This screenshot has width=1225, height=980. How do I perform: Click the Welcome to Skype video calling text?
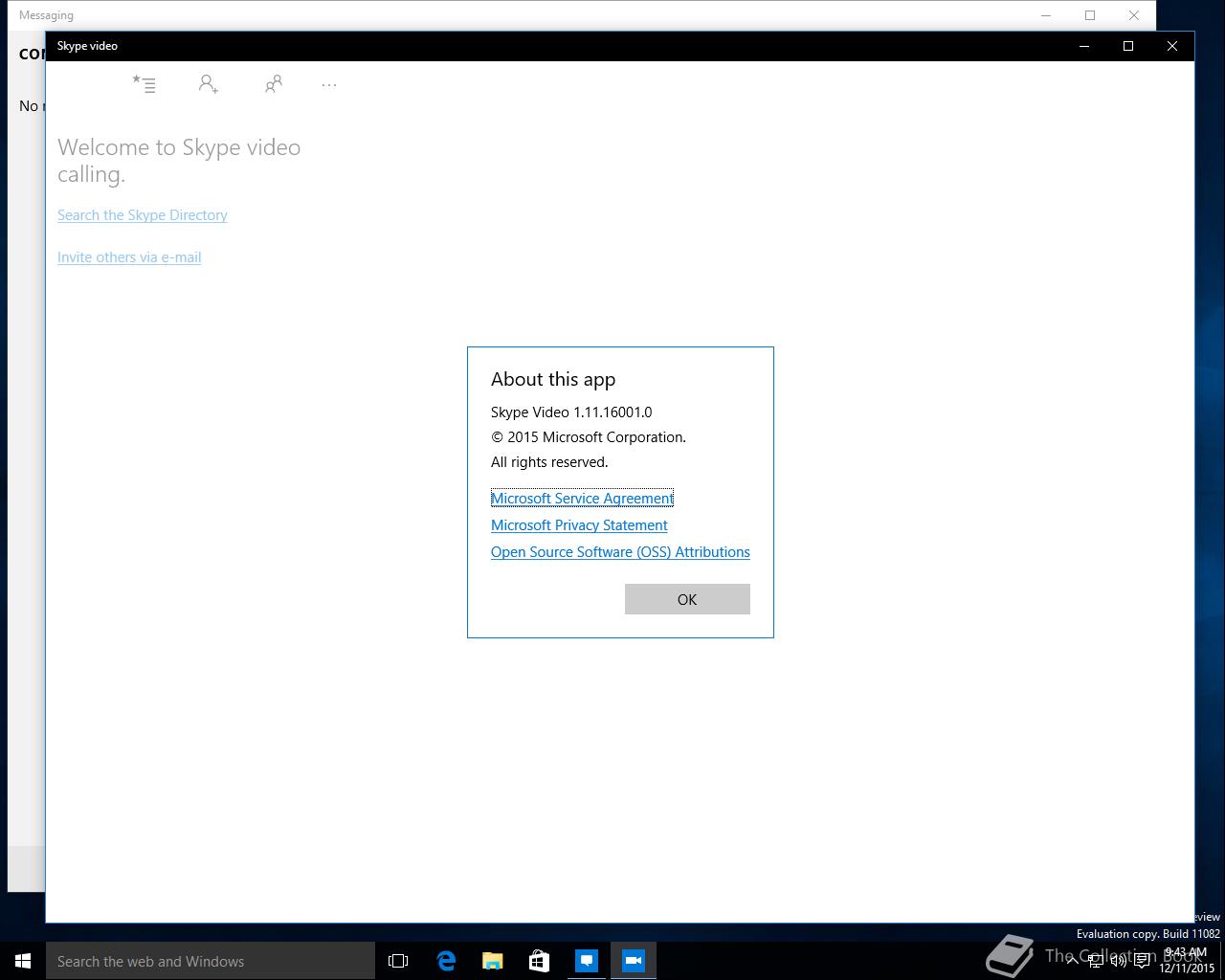(179, 161)
